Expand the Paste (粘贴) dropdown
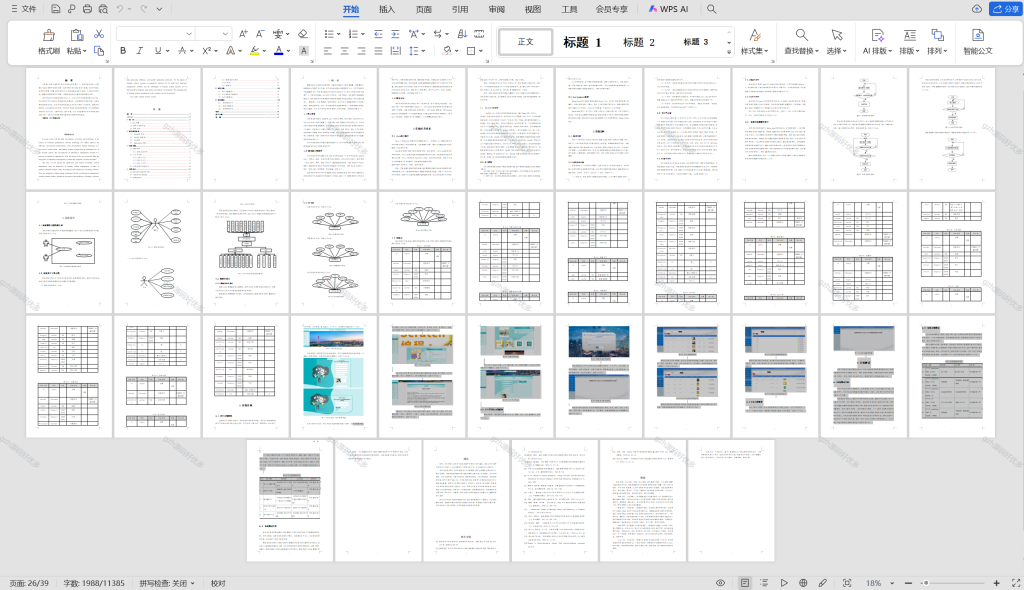Image resolution: width=1024 pixels, height=590 pixels. coord(76,51)
